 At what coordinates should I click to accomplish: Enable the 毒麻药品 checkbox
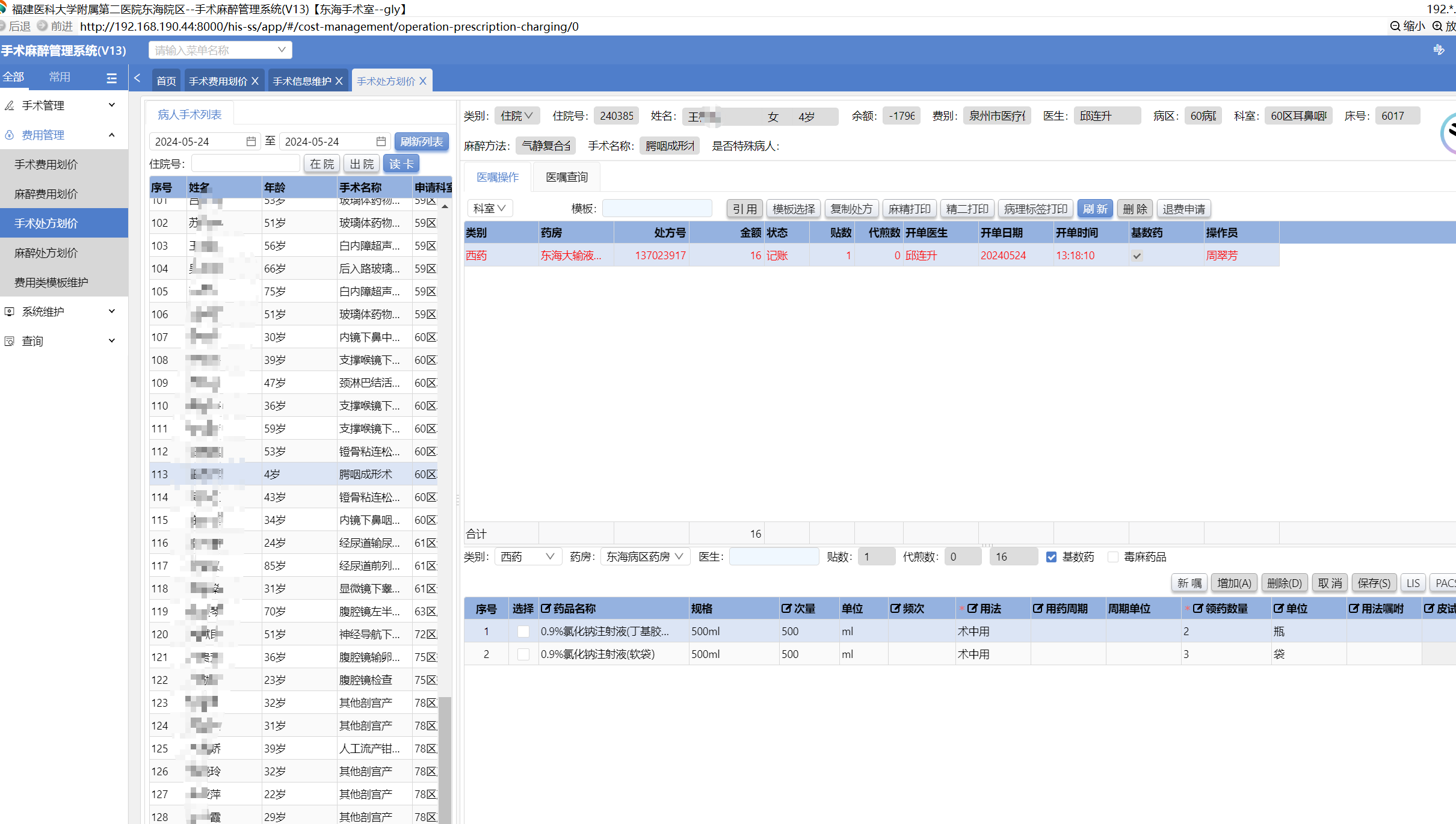(1113, 557)
